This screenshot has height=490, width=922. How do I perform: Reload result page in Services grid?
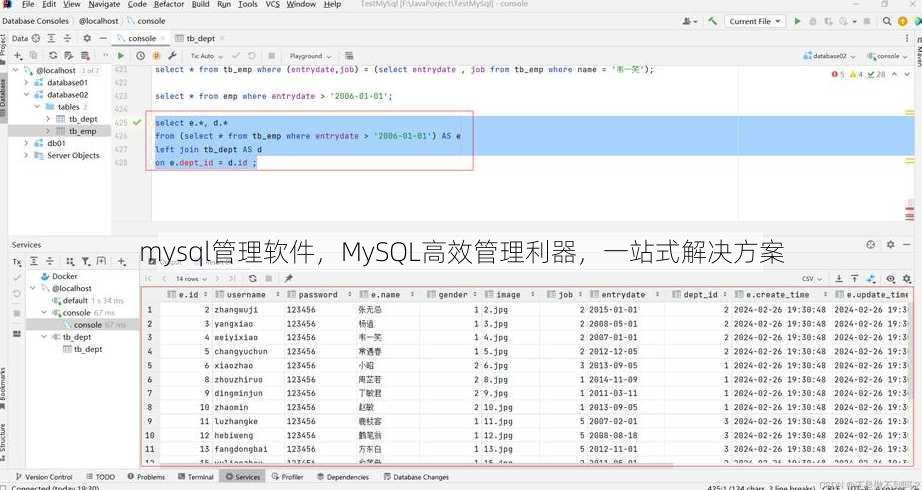click(252, 278)
